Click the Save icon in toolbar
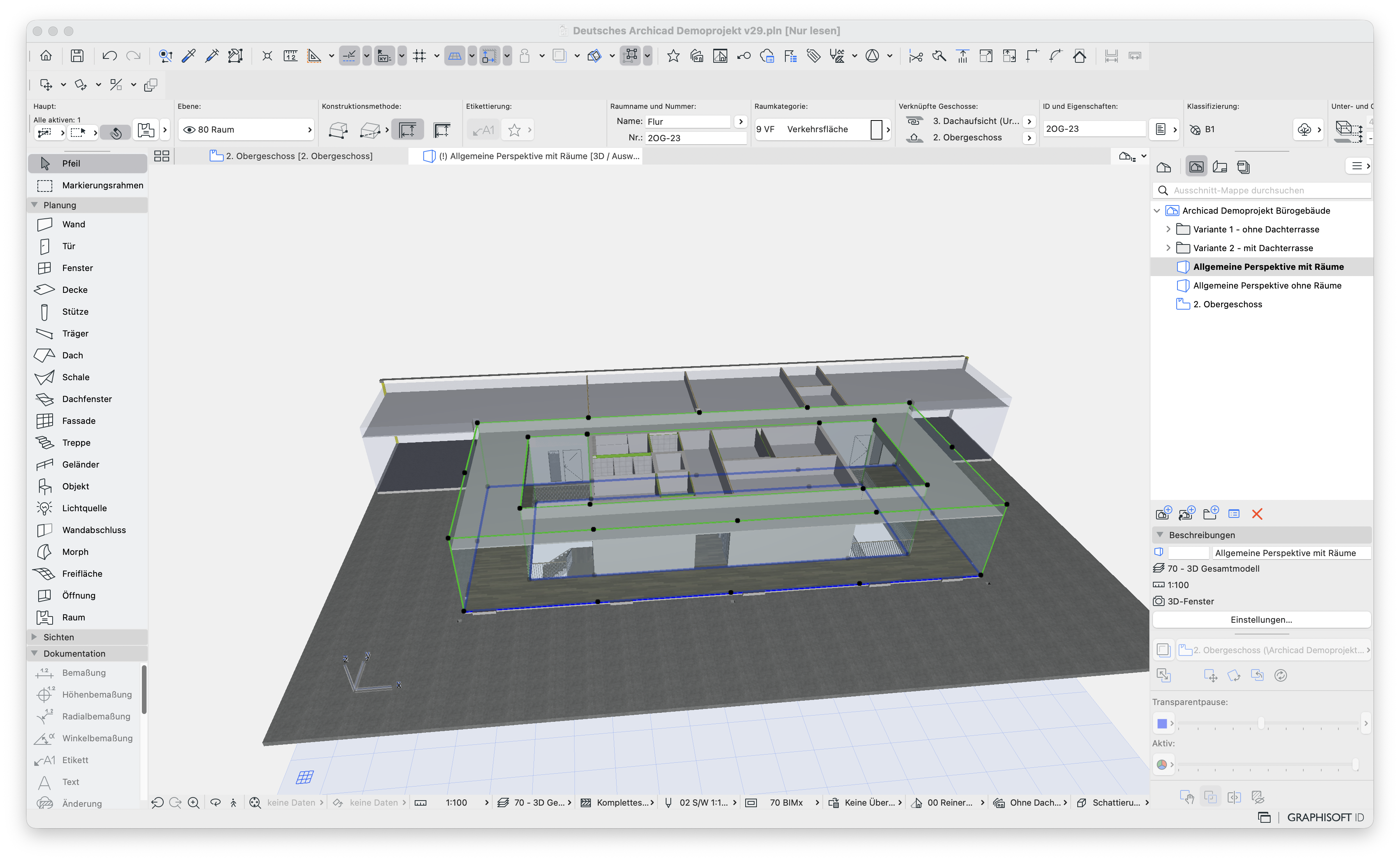 pos(77,56)
